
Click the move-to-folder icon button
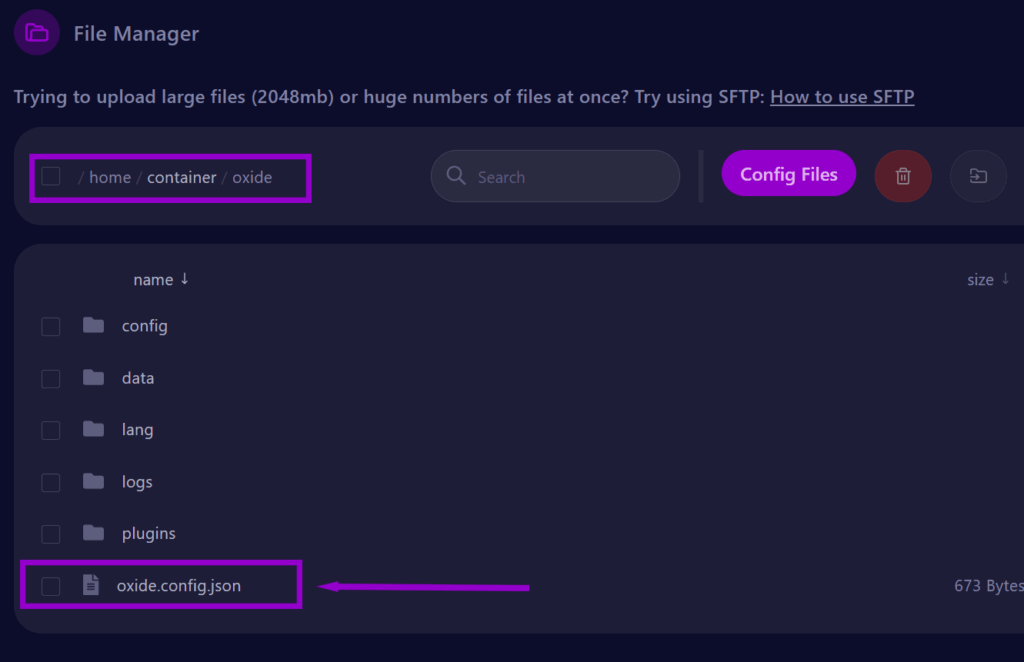pos(978,177)
